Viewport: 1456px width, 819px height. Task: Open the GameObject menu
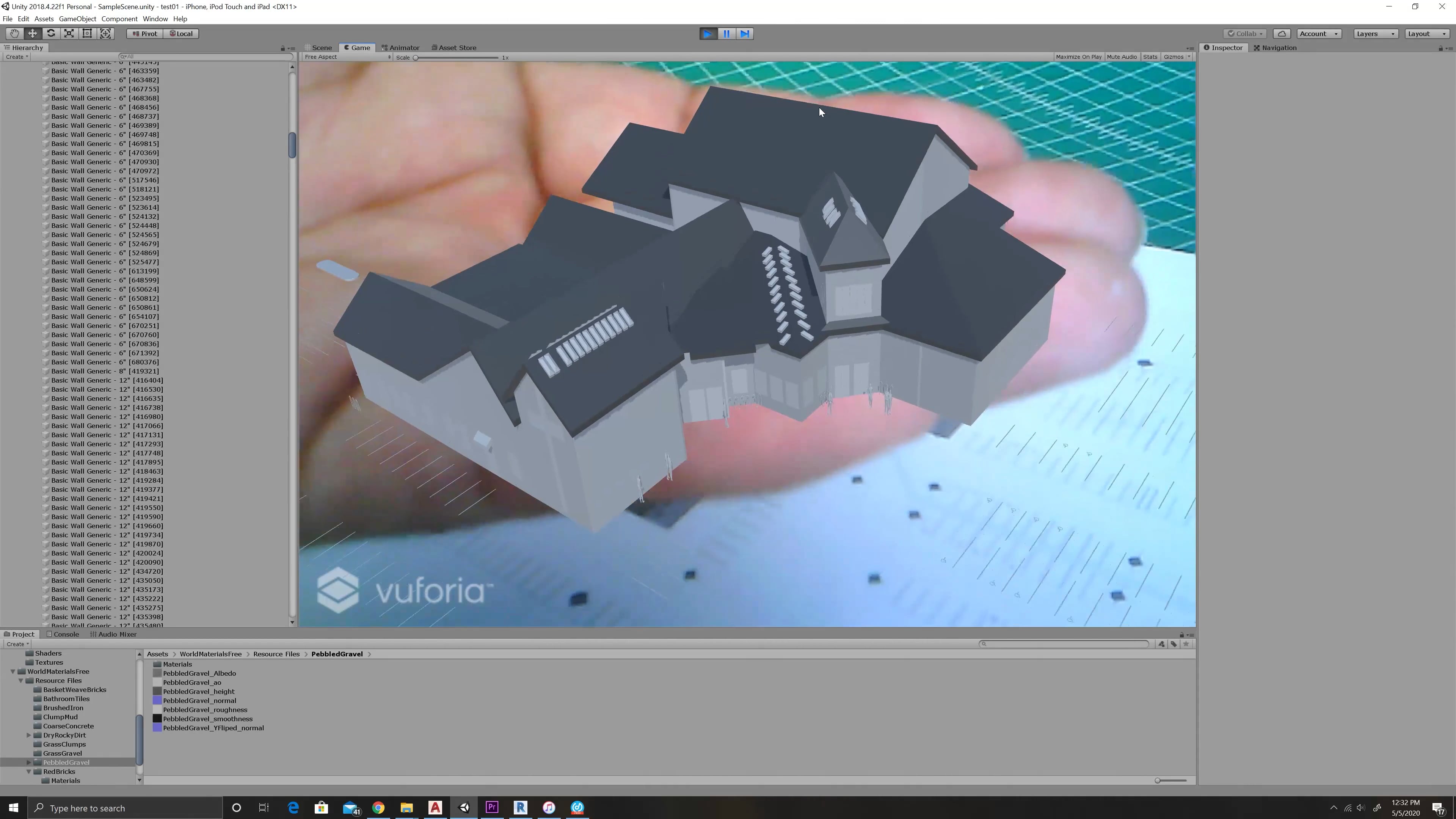[77, 19]
